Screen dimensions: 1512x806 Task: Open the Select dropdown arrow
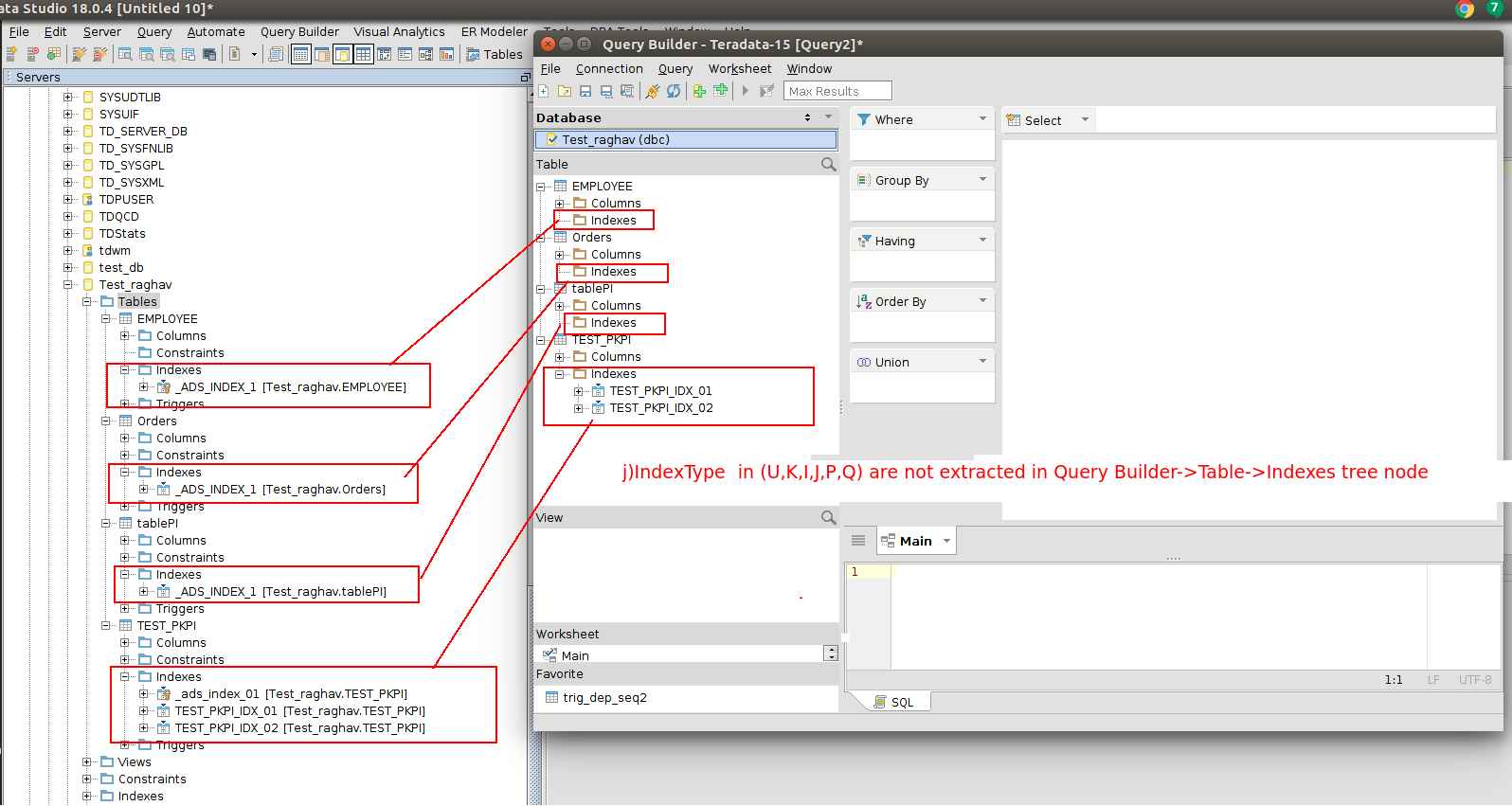point(1085,120)
